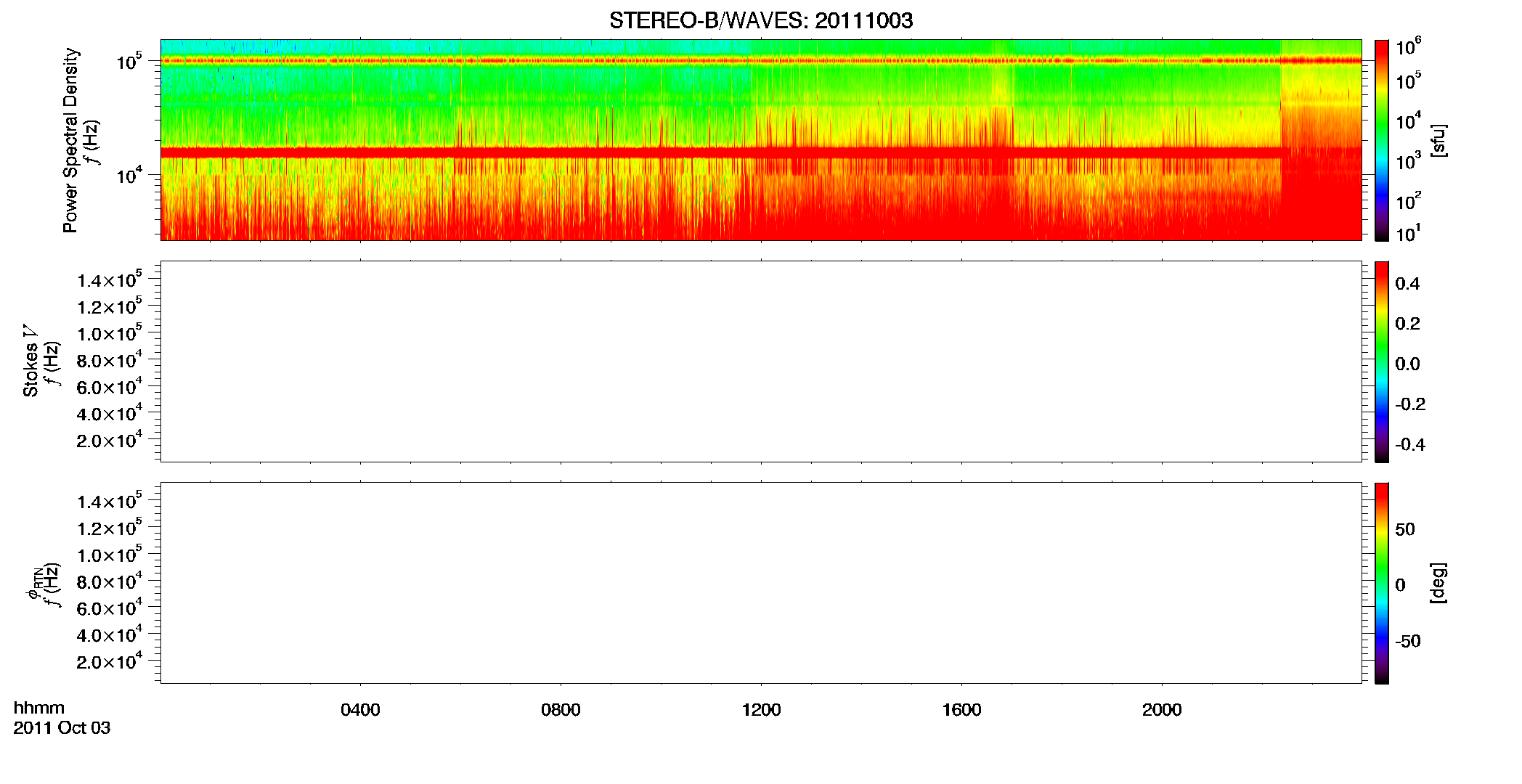Screen dimensions: 1522x784
Task: Click the 0400 time axis label
Action: pos(360,710)
